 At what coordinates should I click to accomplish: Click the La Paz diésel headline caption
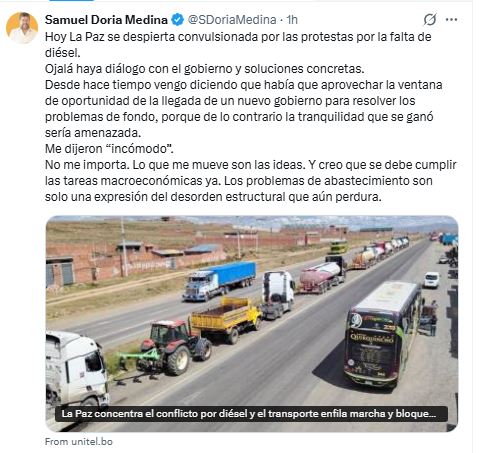[249, 414]
